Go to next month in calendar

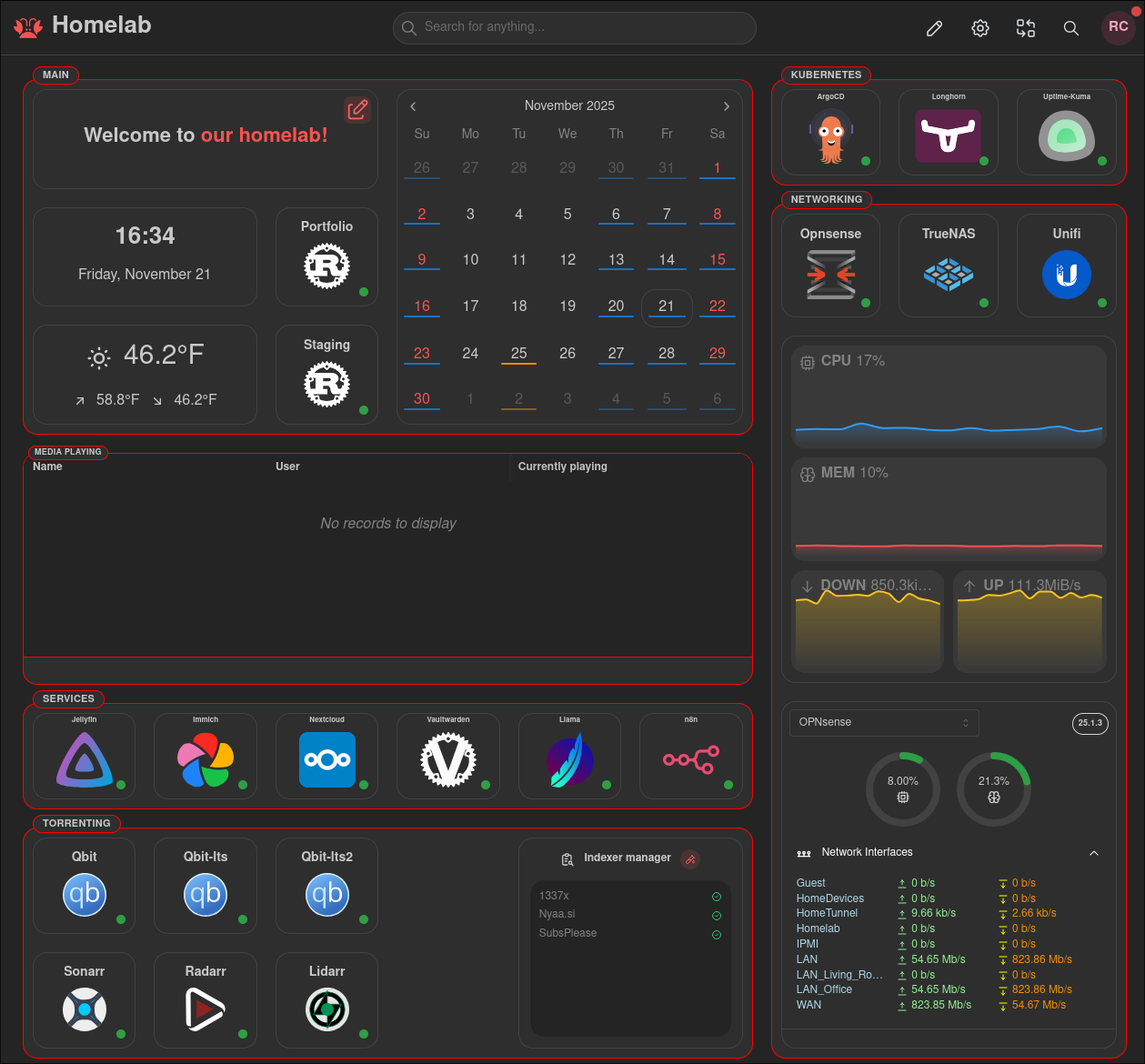726,106
